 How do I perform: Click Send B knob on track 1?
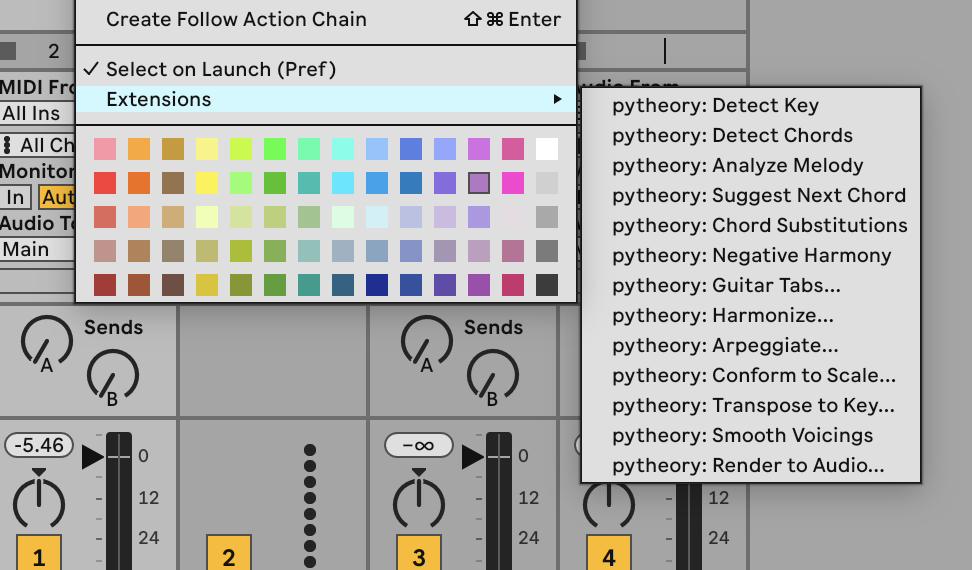112,374
